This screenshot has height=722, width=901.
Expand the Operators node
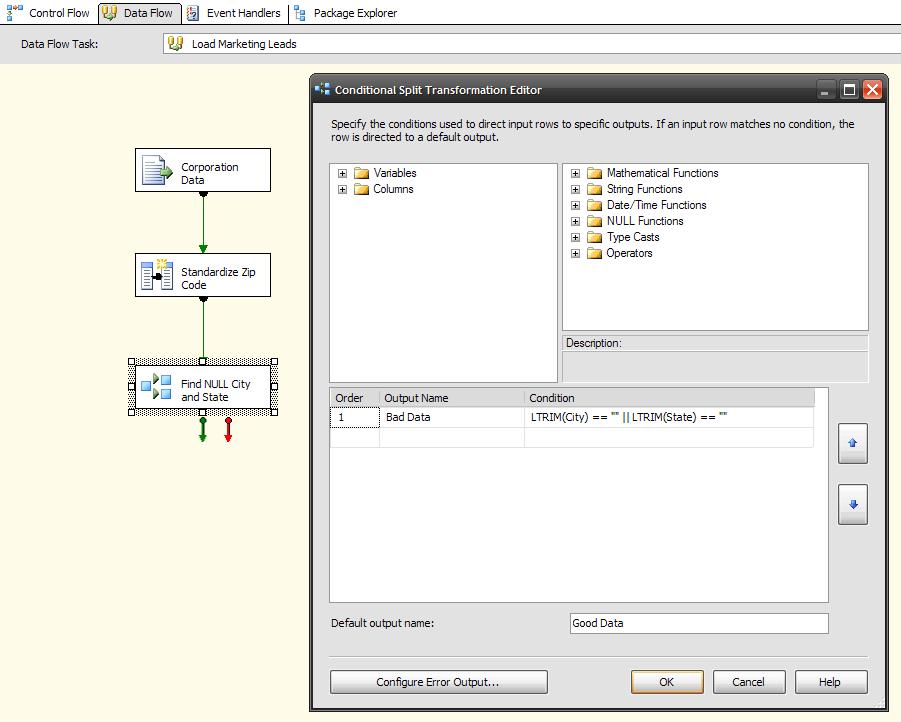[575, 254]
